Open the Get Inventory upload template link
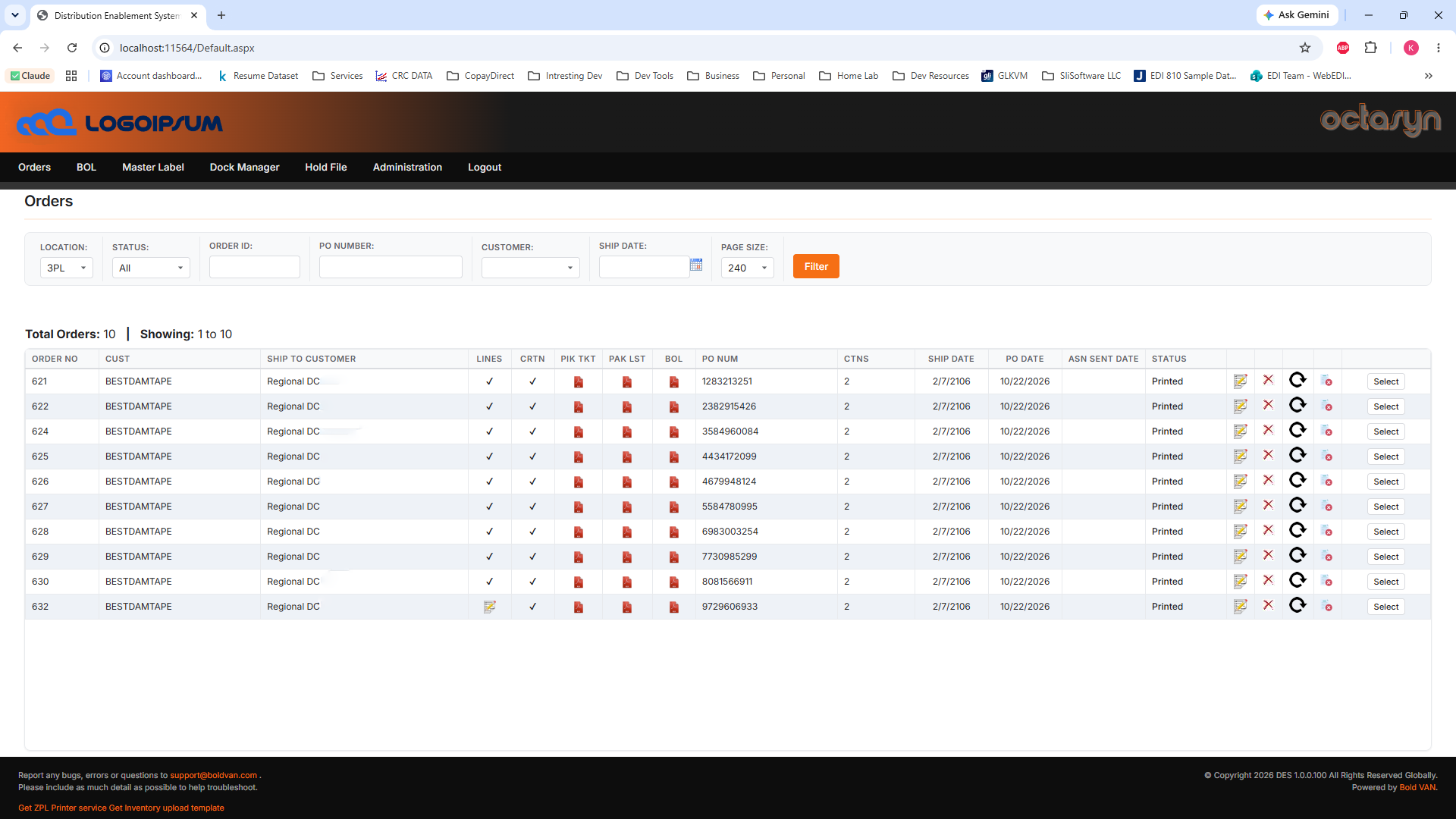 [167, 808]
